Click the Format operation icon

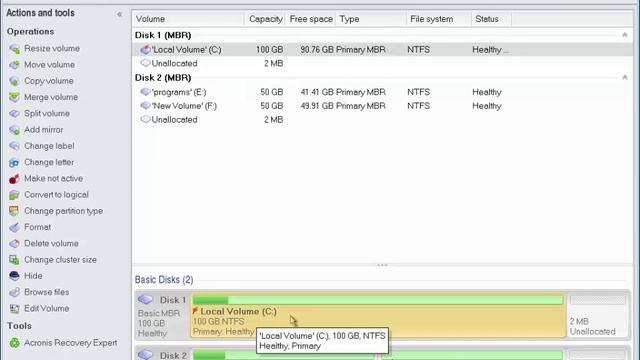click(15, 227)
